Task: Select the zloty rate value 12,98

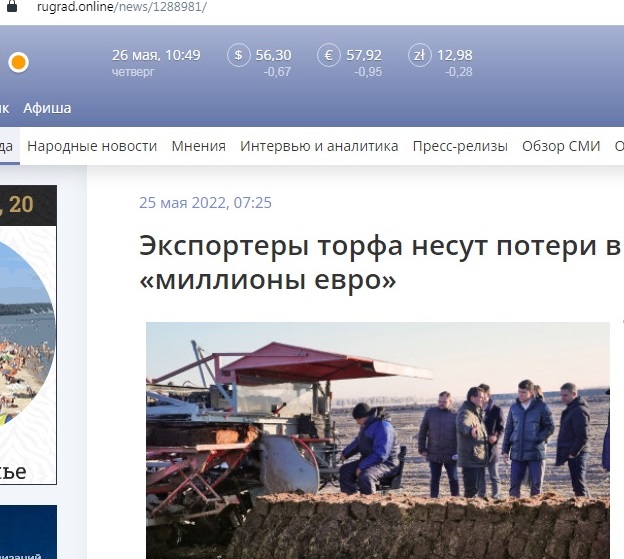Action: pyautogui.click(x=455, y=55)
